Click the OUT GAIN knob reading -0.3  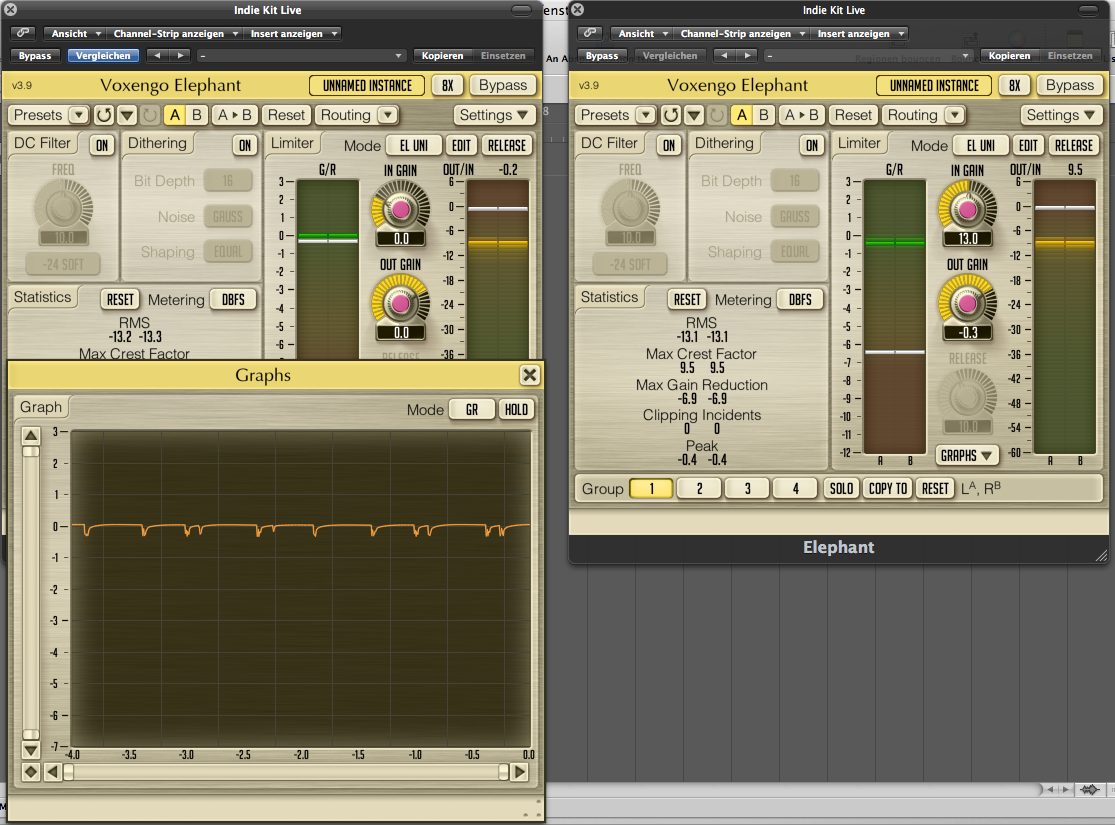(968, 302)
